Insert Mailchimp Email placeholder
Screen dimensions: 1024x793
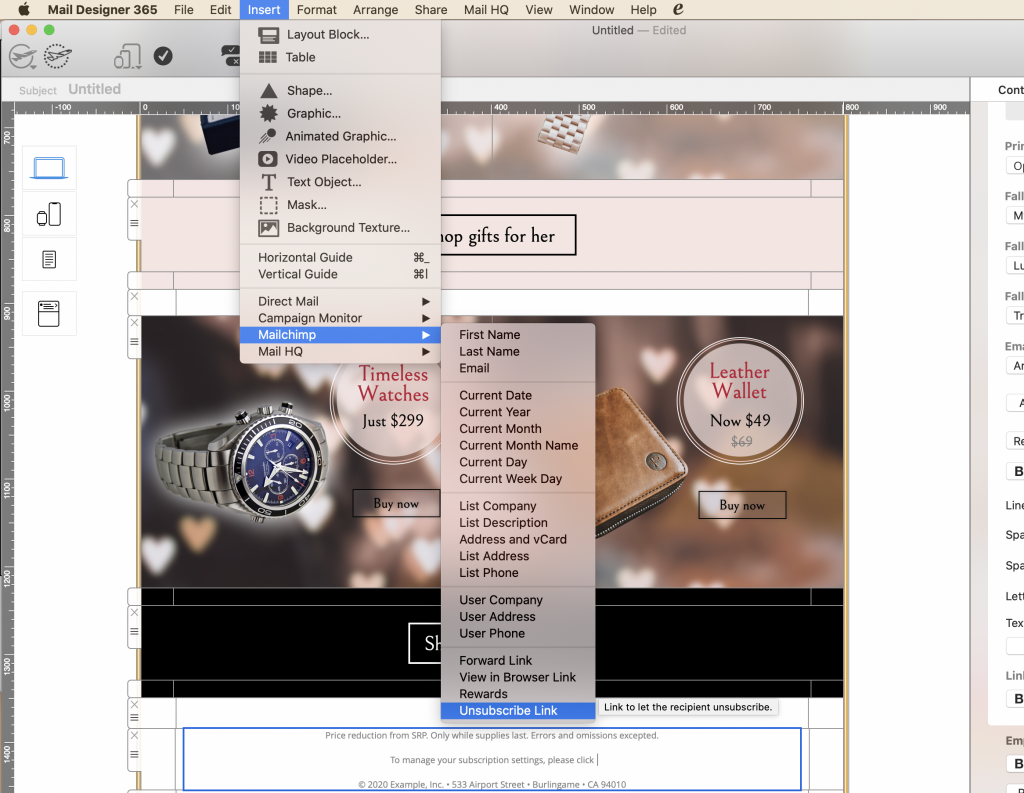click(518, 368)
